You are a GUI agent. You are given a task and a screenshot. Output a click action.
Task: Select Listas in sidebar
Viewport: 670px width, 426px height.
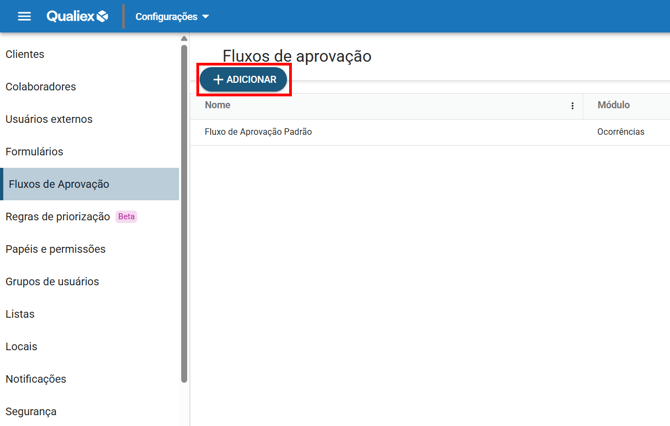(x=20, y=314)
